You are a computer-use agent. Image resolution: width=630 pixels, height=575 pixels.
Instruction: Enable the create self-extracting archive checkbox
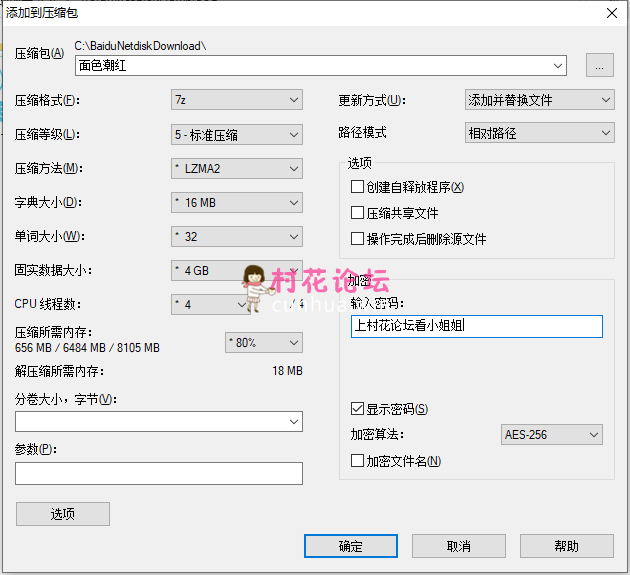(x=358, y=187)
